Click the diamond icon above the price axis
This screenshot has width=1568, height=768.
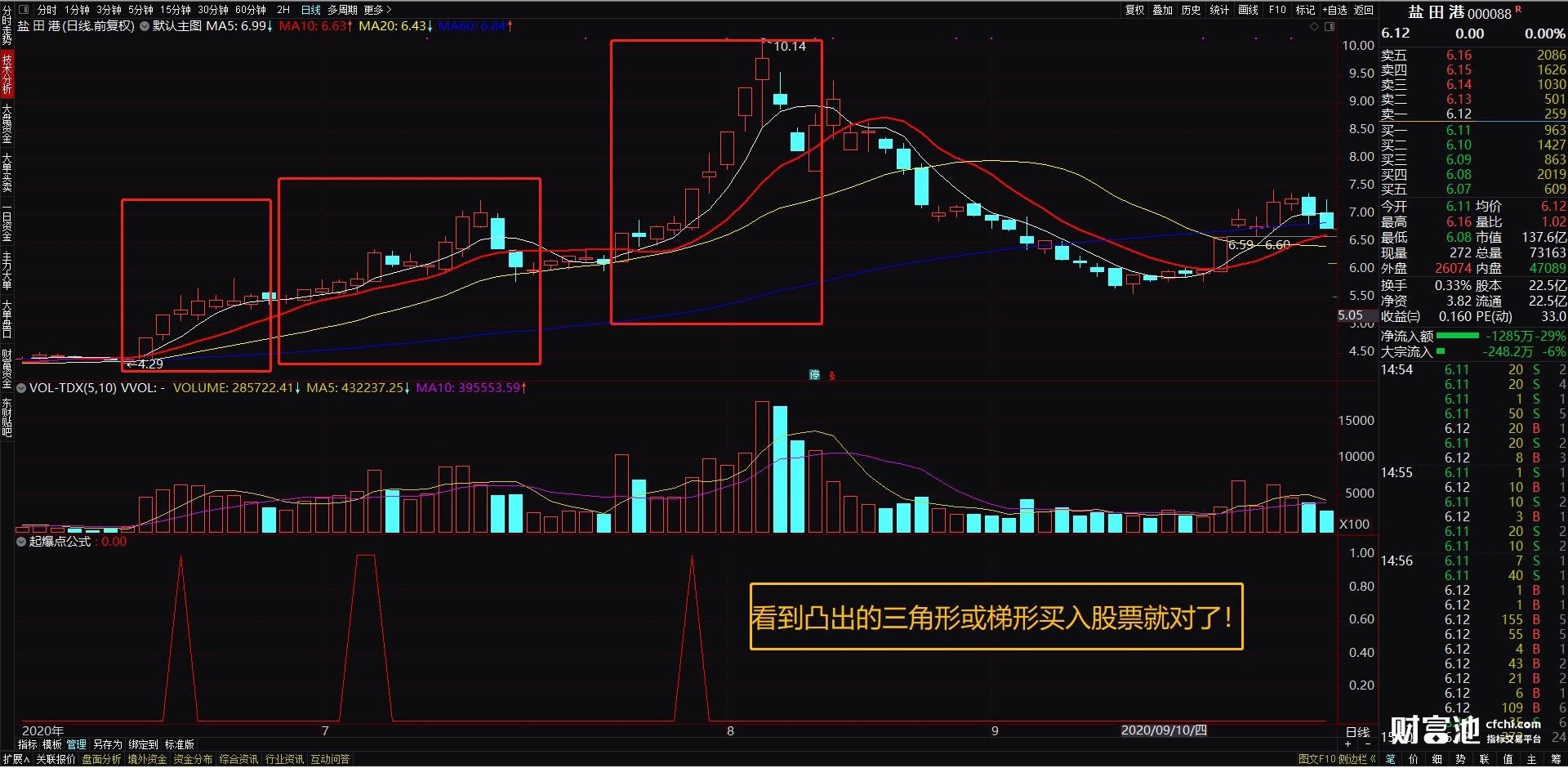point(1314,27)
